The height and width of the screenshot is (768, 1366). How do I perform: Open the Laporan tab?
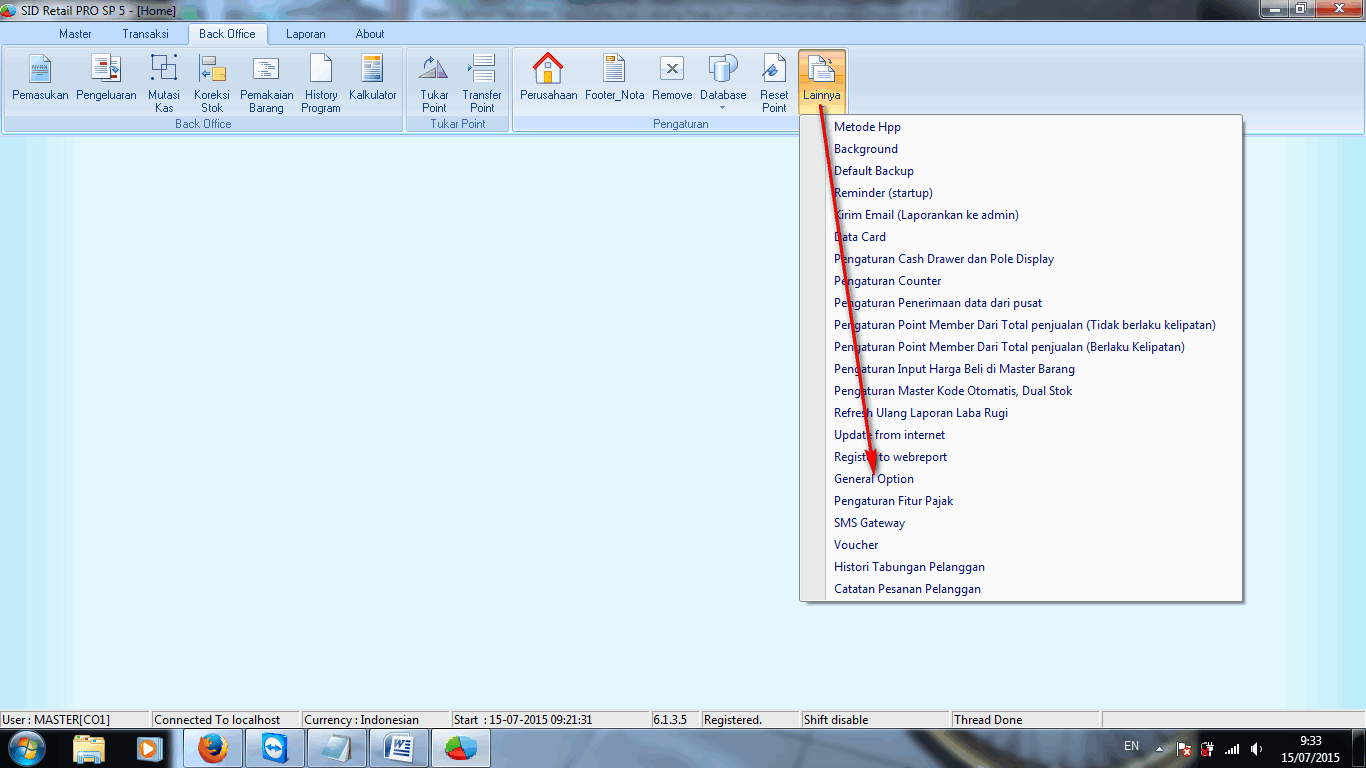[306, 34]
